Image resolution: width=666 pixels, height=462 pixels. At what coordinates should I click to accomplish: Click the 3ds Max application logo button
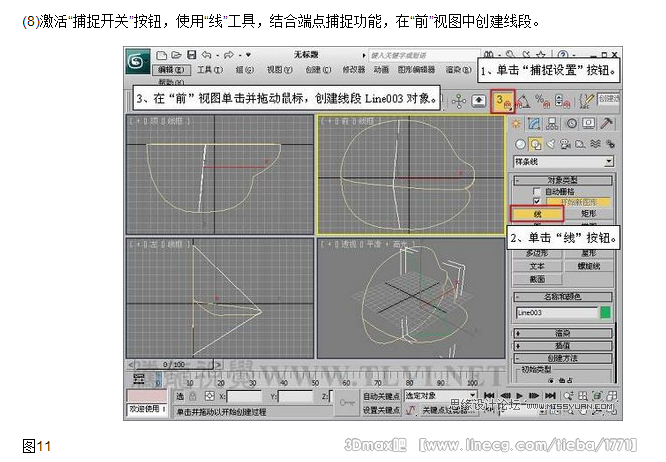[x=138, y=62]
